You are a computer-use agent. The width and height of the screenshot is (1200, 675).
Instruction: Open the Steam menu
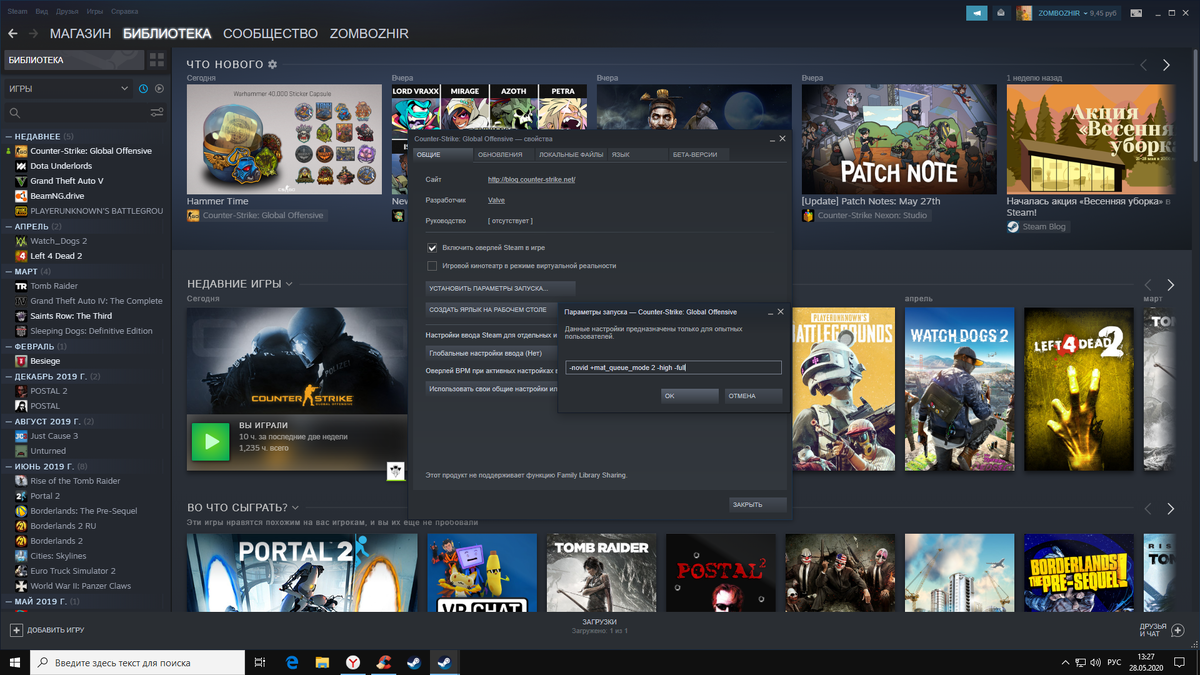[x=17, y=11]
